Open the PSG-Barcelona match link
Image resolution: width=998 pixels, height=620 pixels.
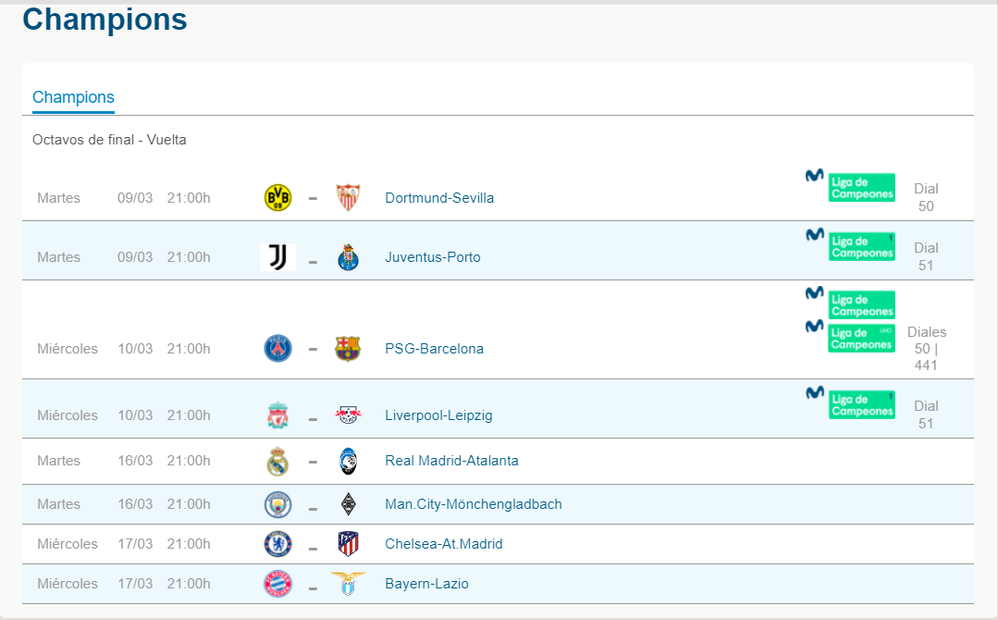433,348
